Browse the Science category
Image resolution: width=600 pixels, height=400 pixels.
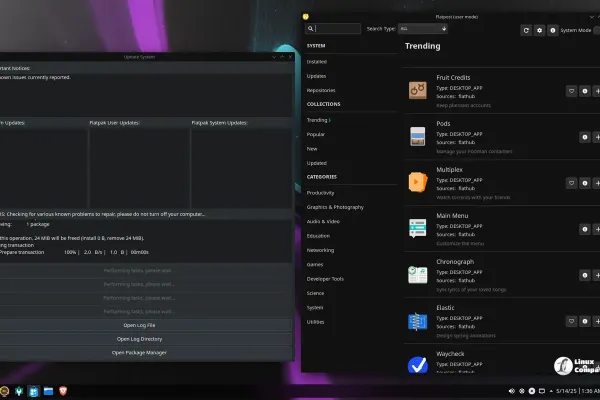[x=315, y=293]
